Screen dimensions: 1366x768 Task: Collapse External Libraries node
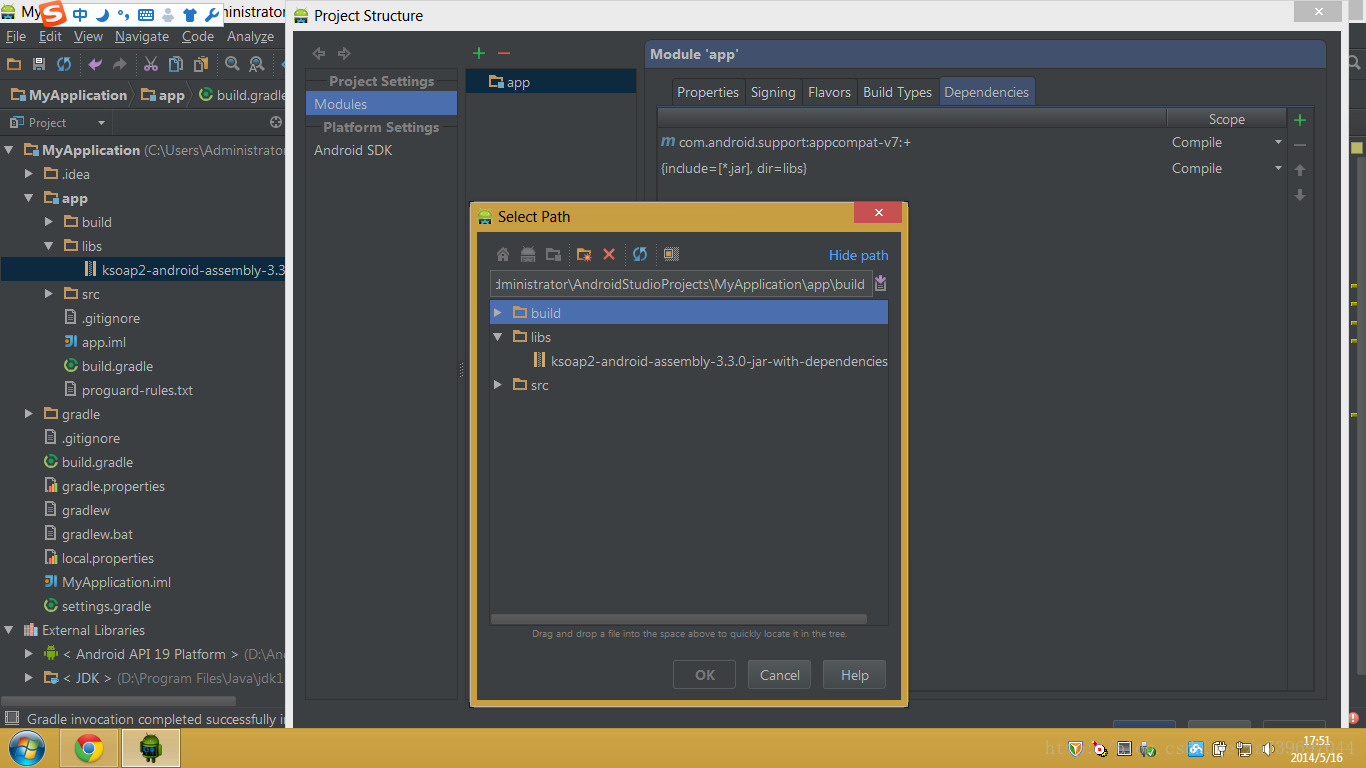[9, 630]
